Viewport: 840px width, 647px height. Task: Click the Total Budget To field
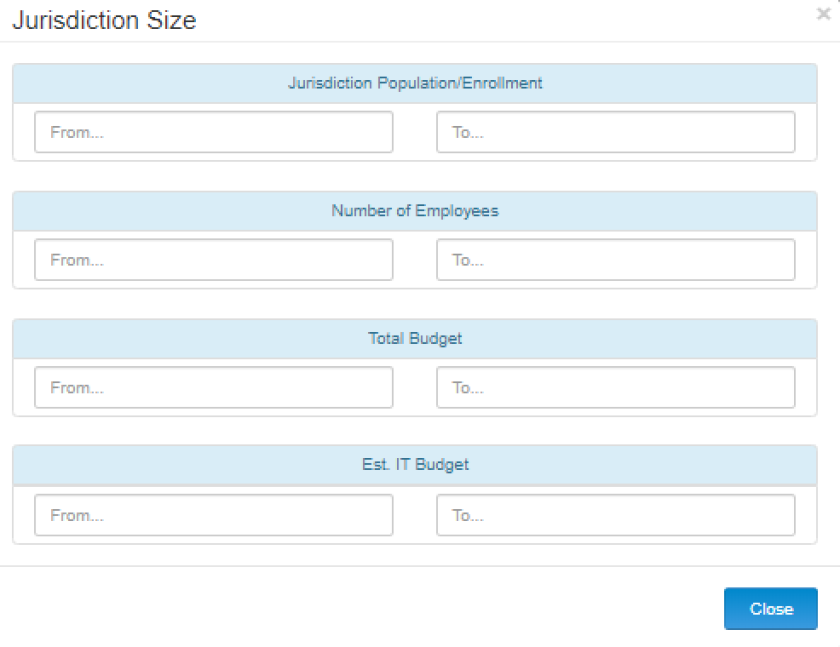(616, 387)
